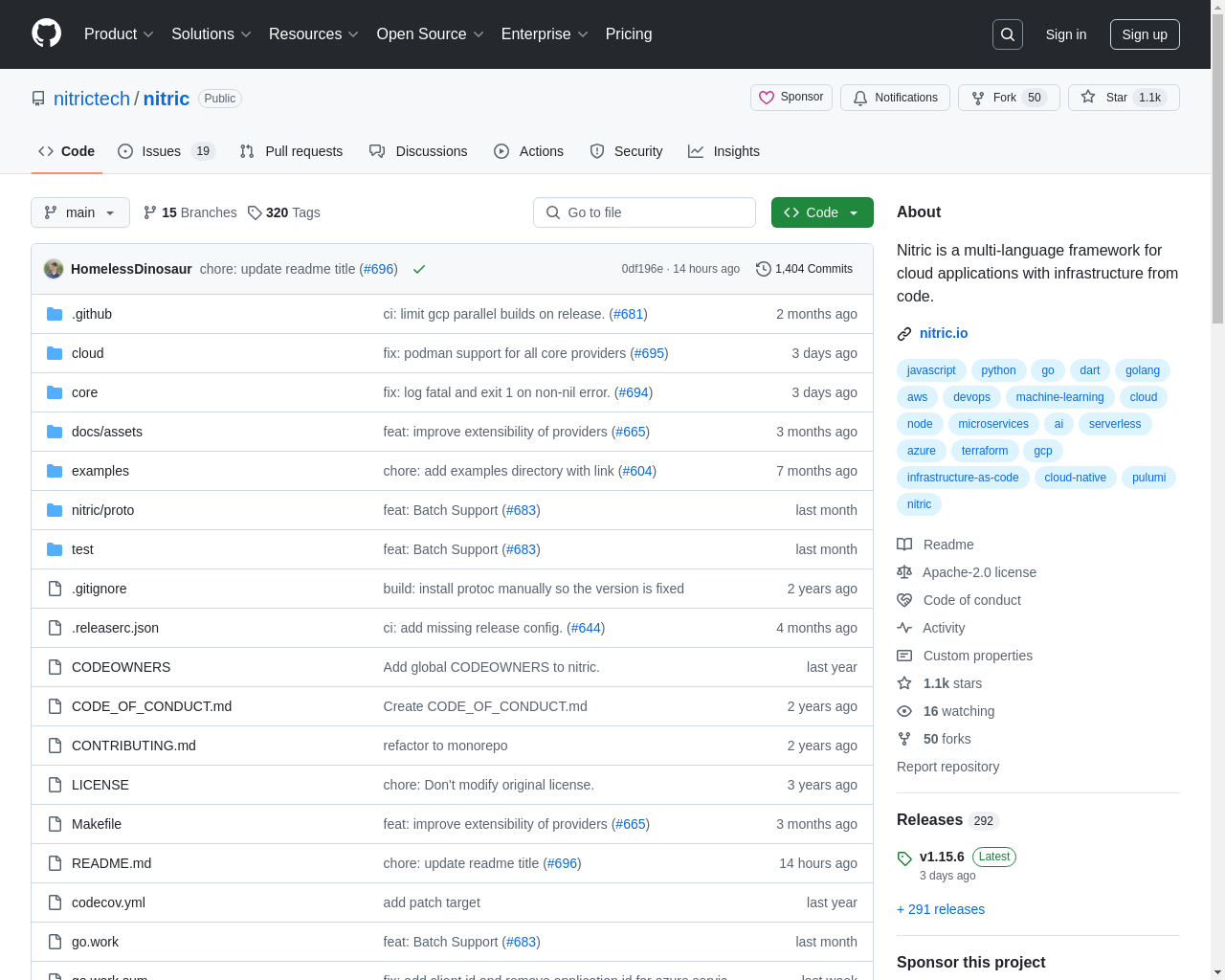
Task: Open commit hash 0df196e
Action: tap(642, 269)
